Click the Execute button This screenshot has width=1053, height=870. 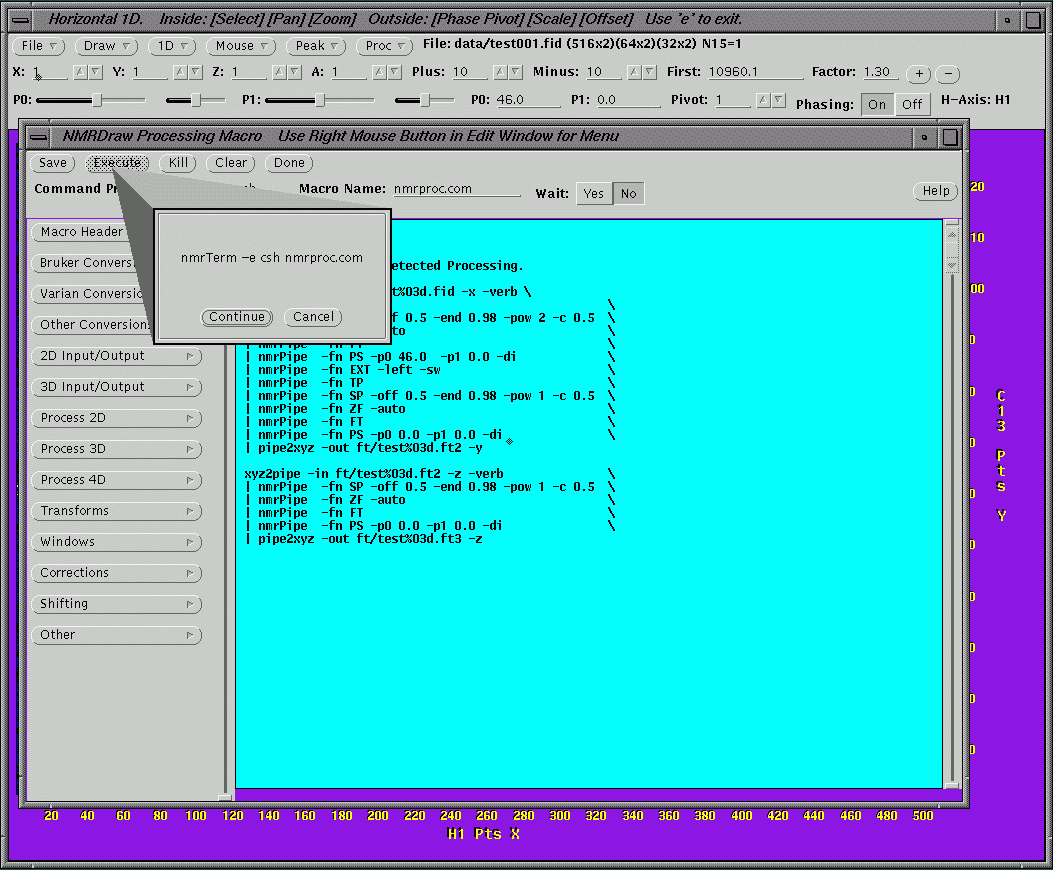point(117,163)
